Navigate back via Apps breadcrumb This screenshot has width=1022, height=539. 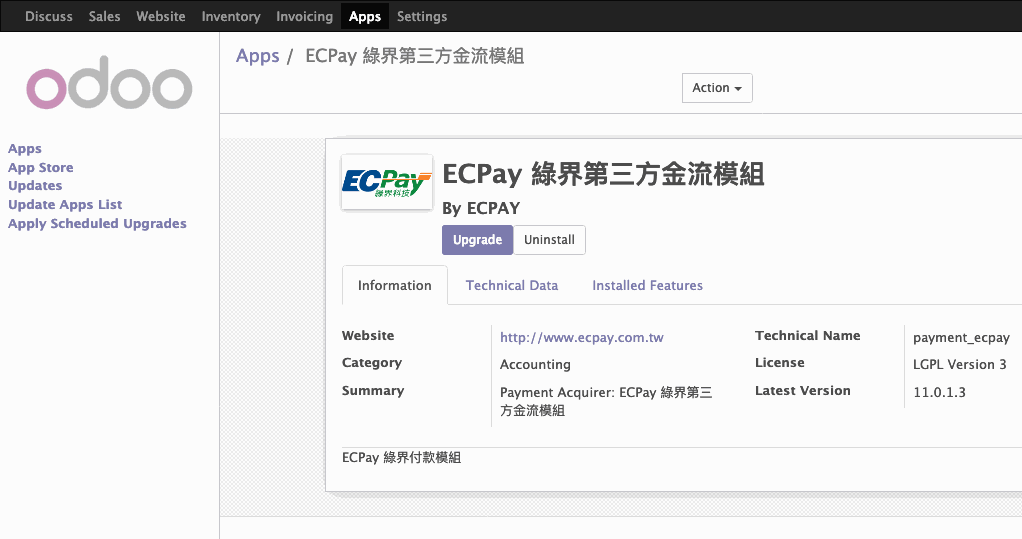click(257, 56)
